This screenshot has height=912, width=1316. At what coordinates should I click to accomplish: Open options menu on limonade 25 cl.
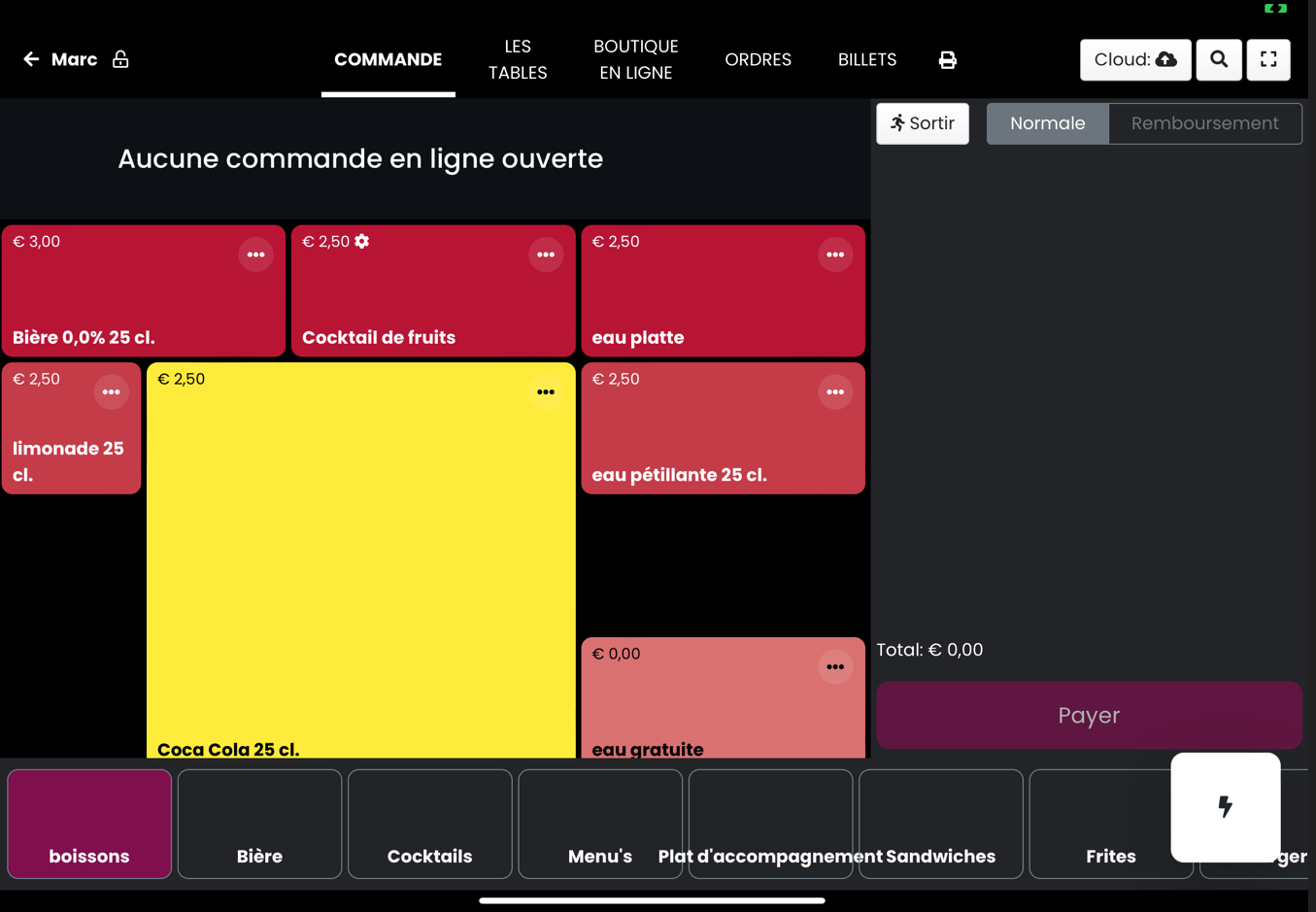[112, 392]
